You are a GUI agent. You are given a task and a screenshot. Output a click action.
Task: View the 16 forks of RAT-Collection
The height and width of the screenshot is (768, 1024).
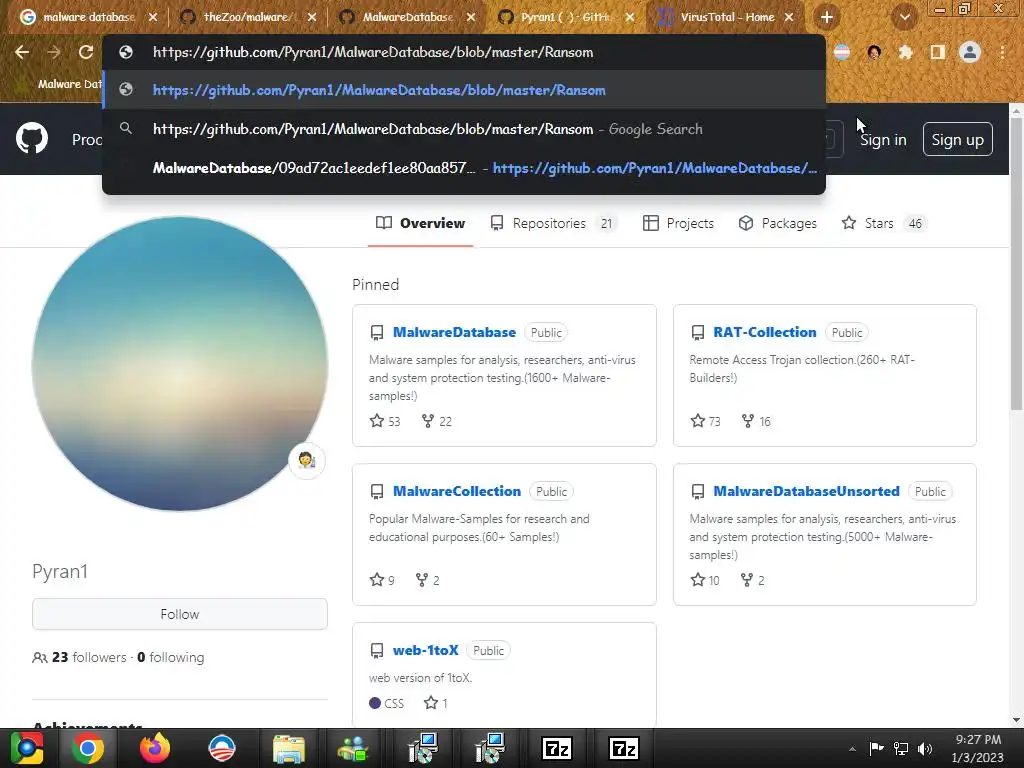(756, 421)
